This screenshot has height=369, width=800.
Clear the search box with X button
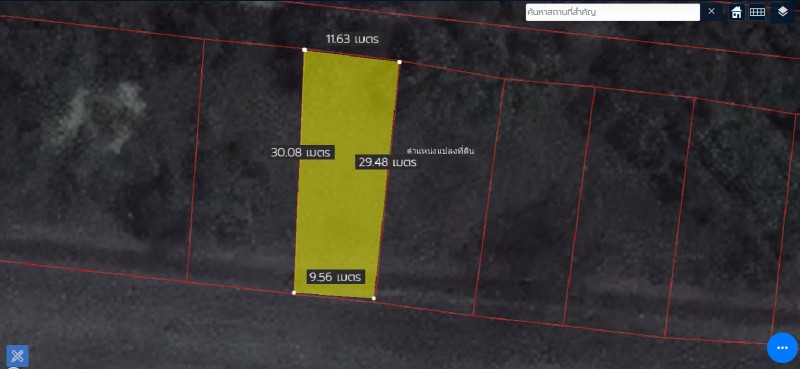pyautogui.click(x=712, y=12)
